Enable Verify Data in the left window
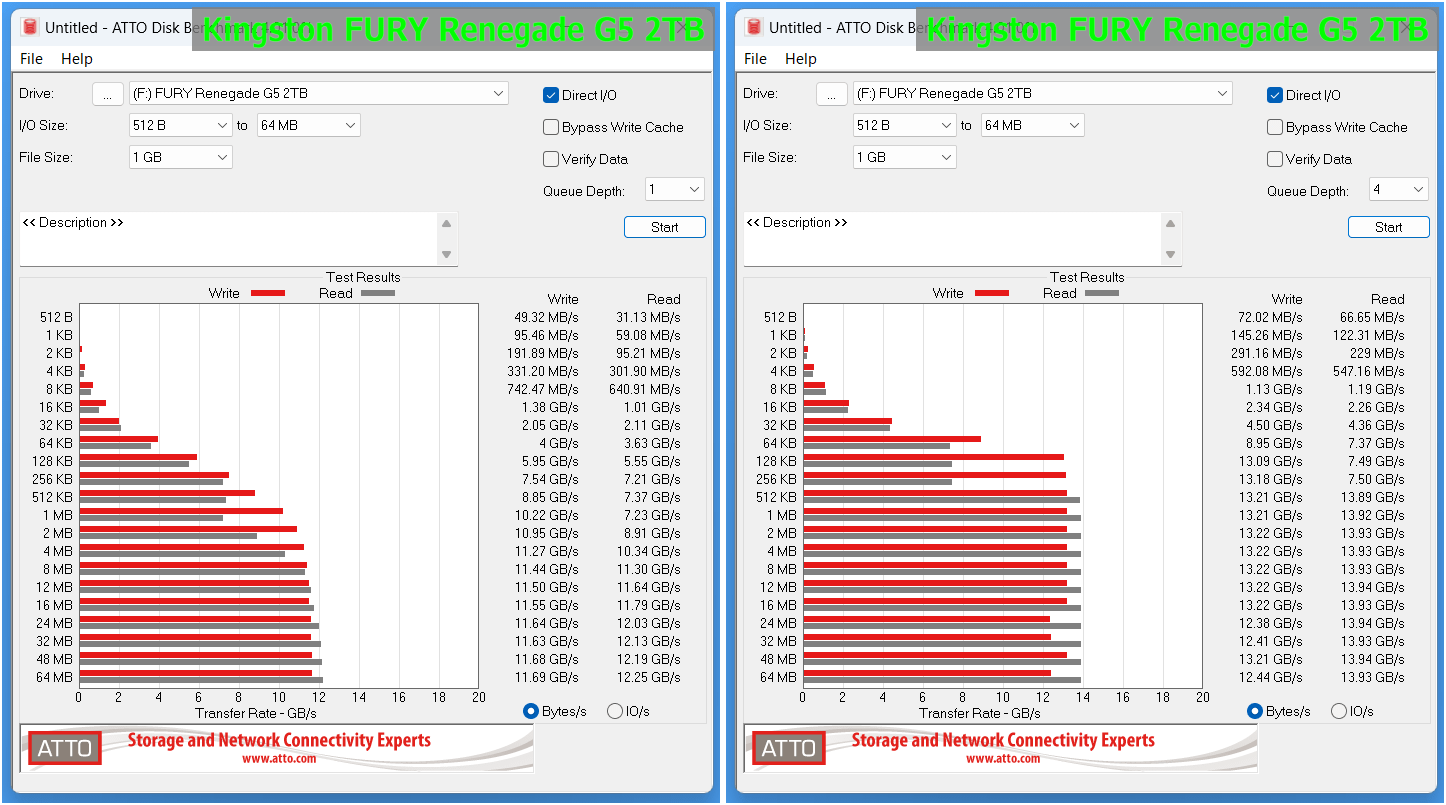The image size is (1446, 805). [551, 159]
